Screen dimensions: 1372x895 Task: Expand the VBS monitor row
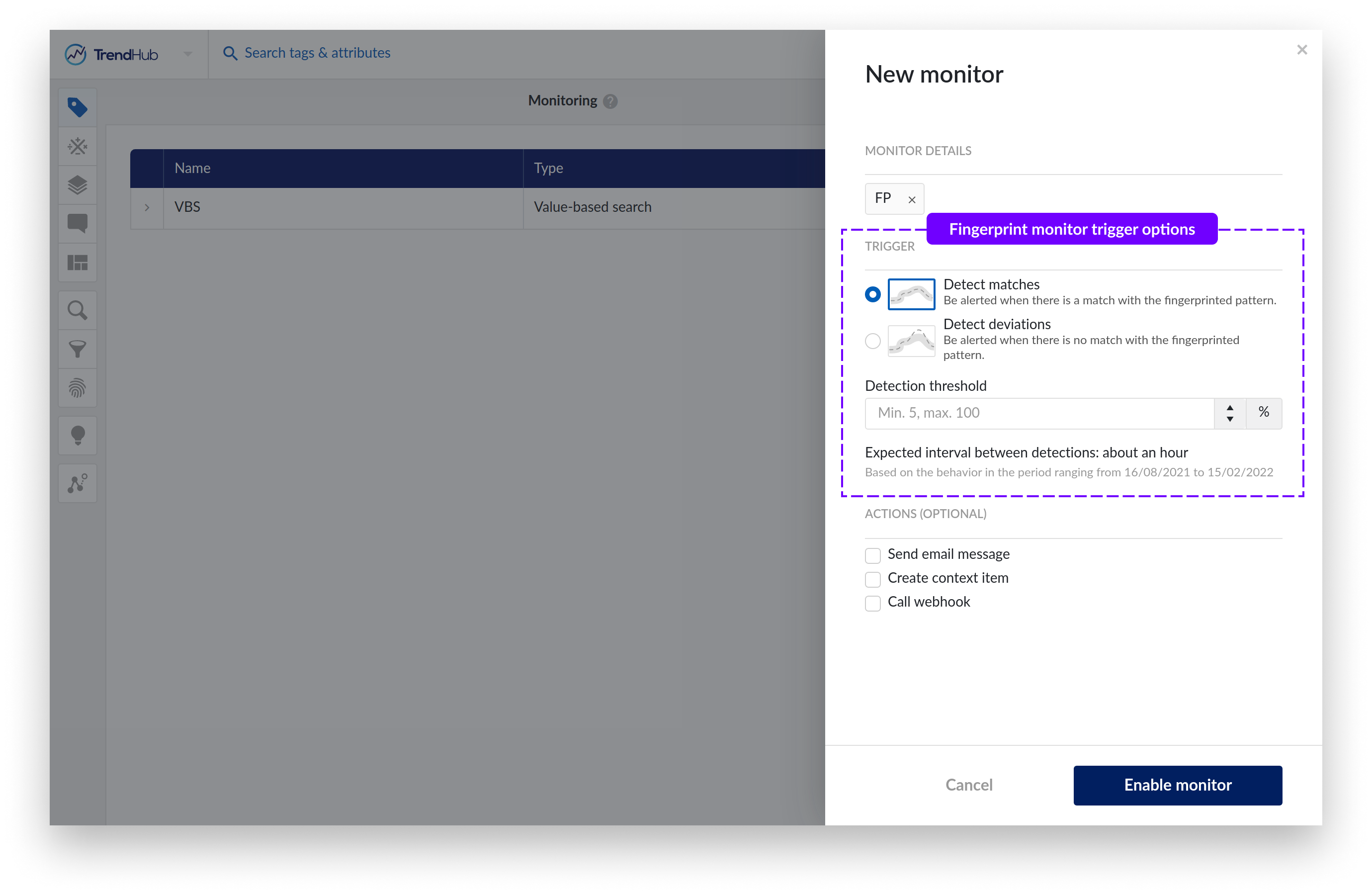pyautogui.click(x=147, y=208)
